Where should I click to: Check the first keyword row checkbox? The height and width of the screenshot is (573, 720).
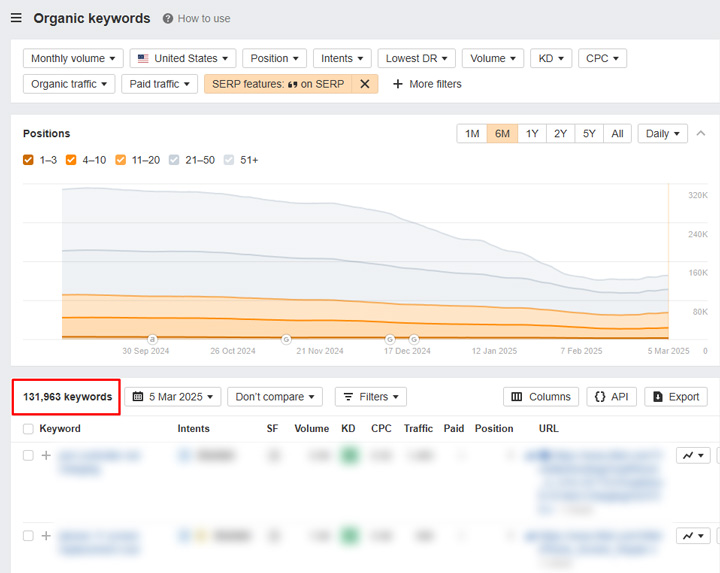click(x=28, y=455)
